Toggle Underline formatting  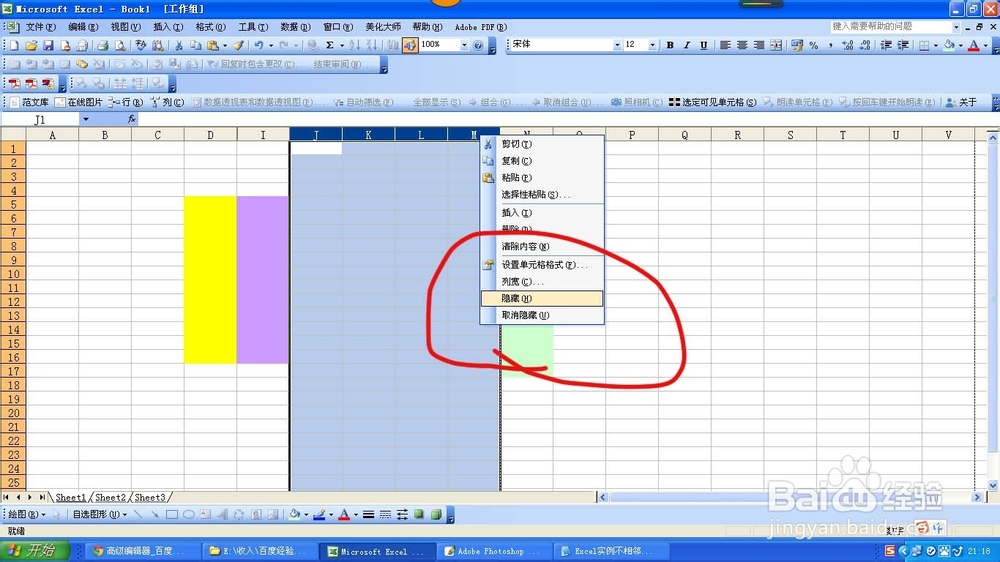pyautogui.click(x=703, y=45)
